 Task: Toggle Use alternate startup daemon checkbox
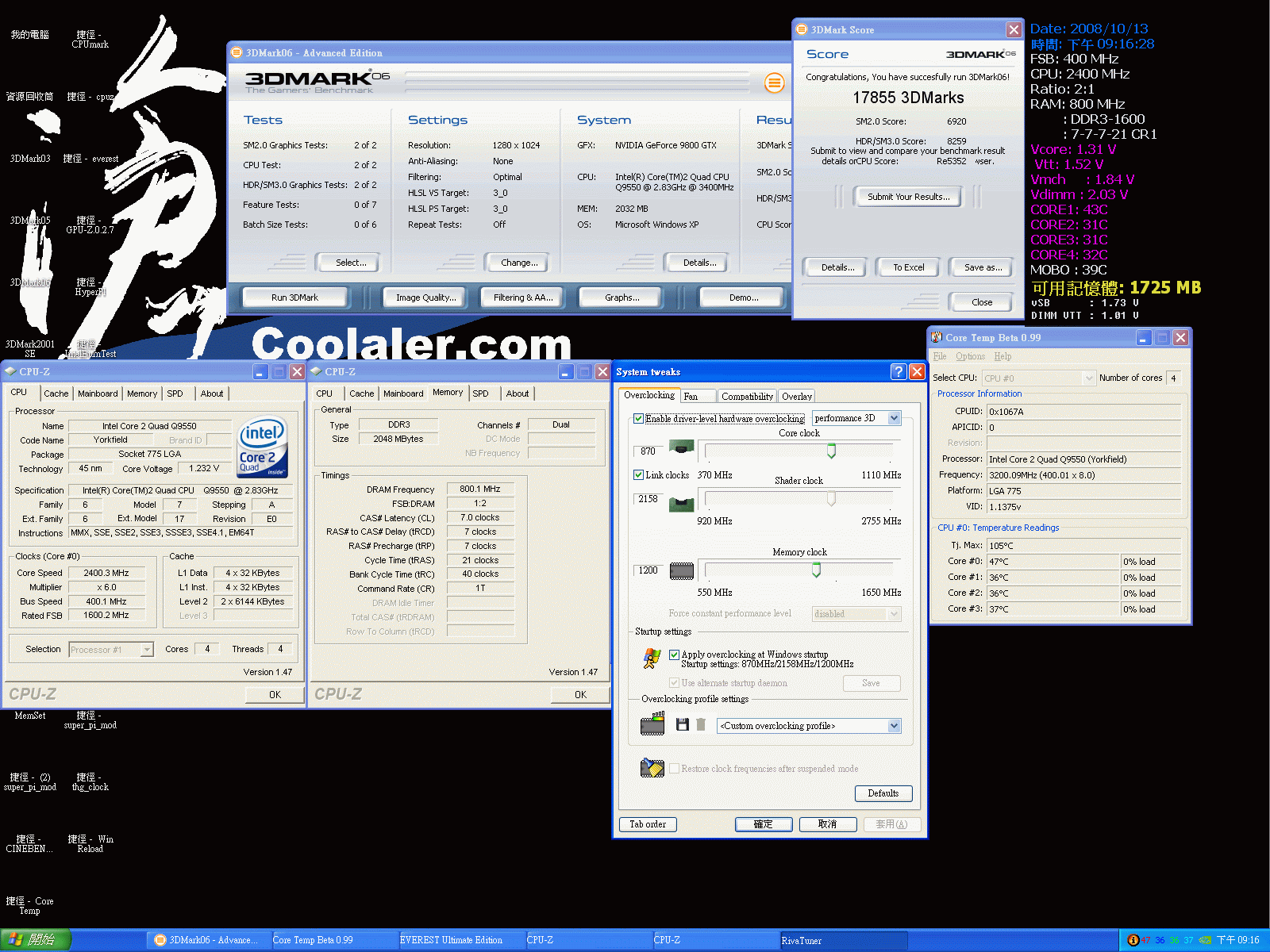coord(674,683)
